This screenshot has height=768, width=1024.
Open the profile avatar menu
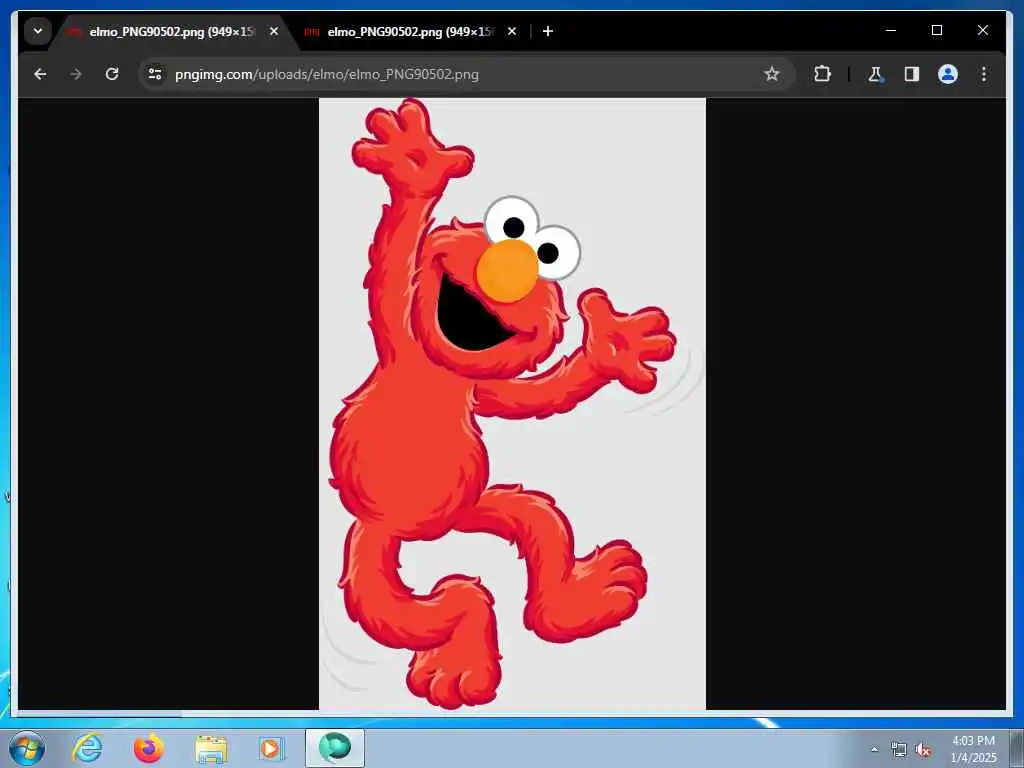pyautogui.click(x=948, y=74)
